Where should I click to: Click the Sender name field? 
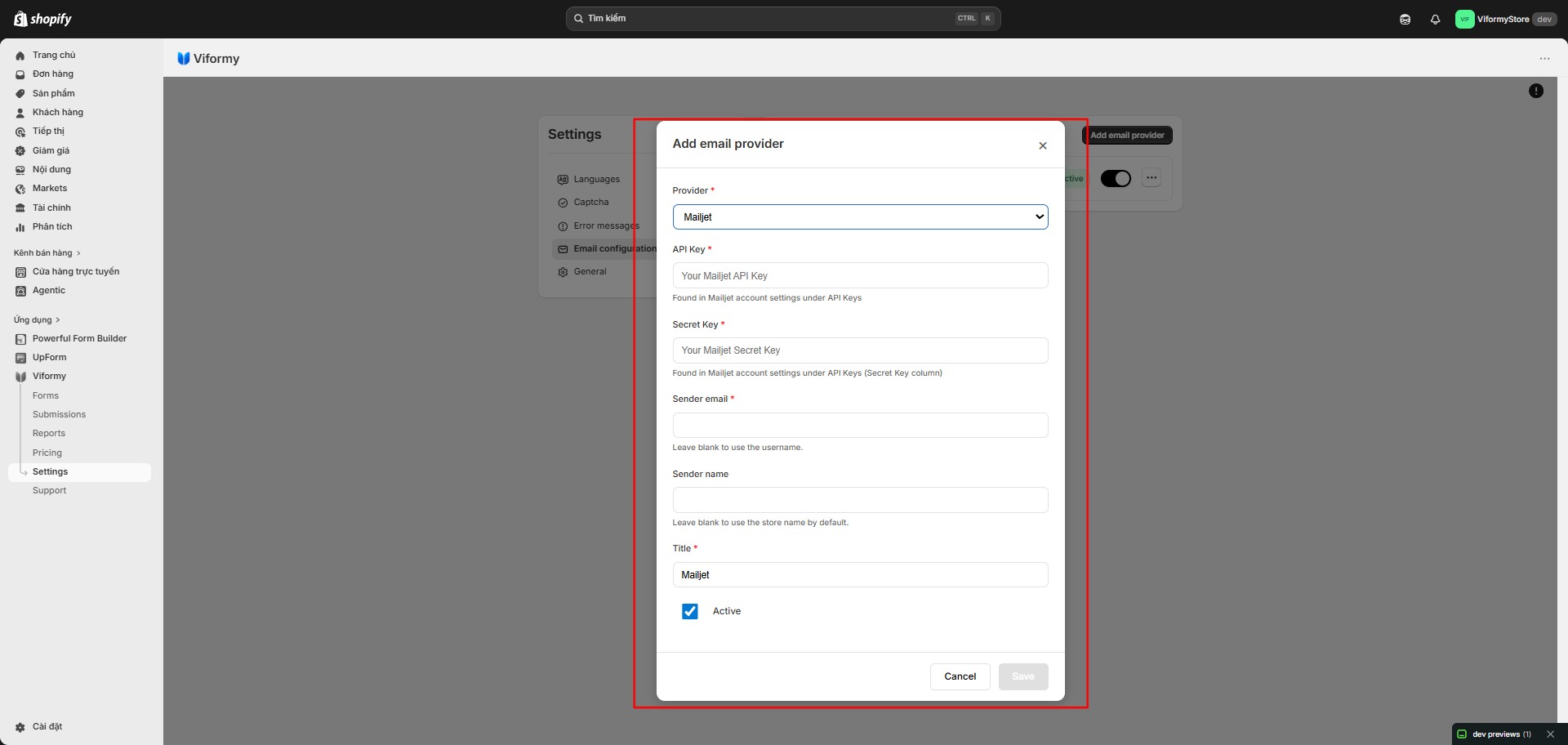pyautogui.click(x=860, y=500)
